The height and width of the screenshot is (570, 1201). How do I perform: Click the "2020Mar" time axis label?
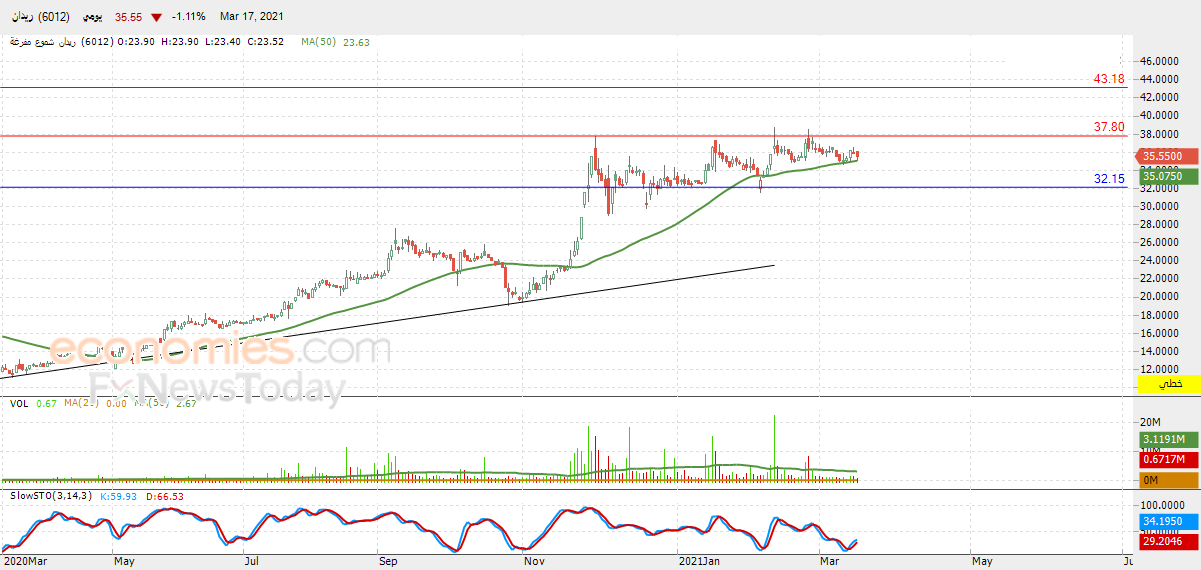point(23,562)
